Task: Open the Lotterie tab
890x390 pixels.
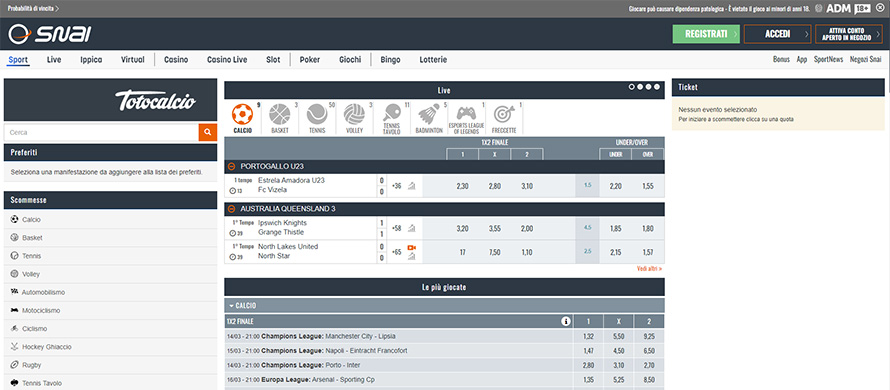Action: pyautogui.click(x=433, y=60)
